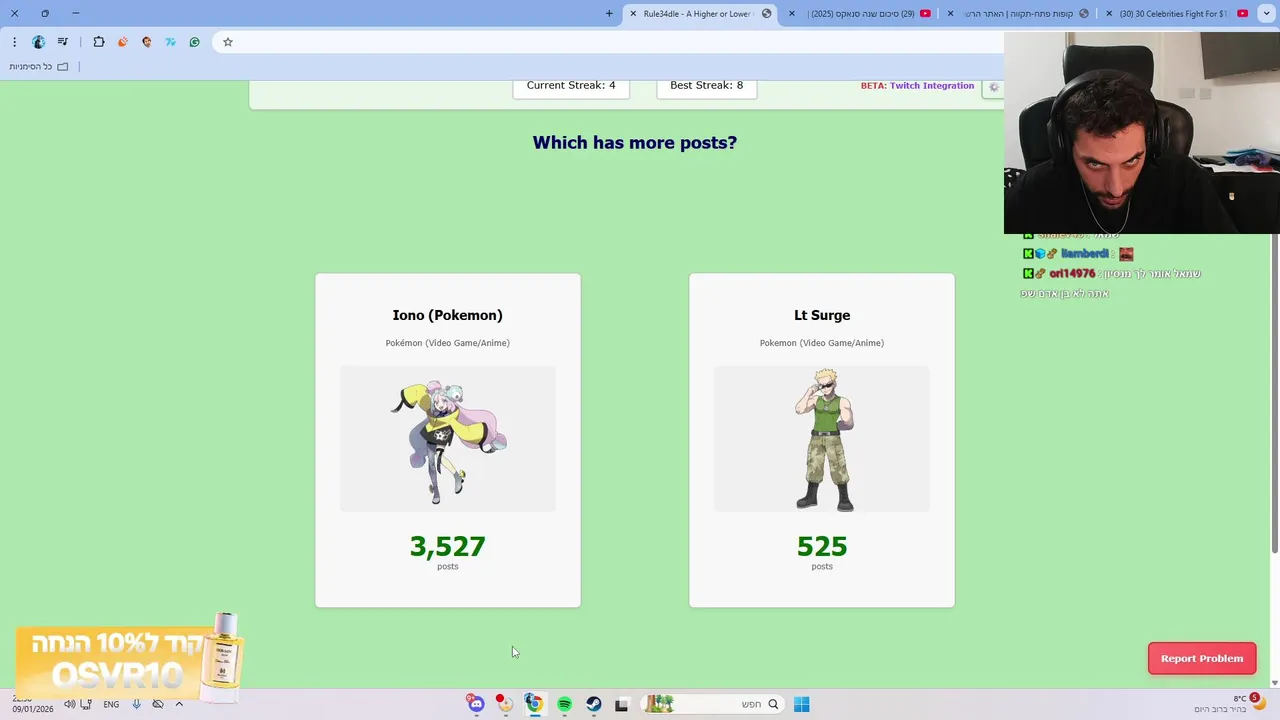Open media controls playlist icon
The width and height of the screenshot is (1280, 720).
pyautogui.click(x=63, y=42)
